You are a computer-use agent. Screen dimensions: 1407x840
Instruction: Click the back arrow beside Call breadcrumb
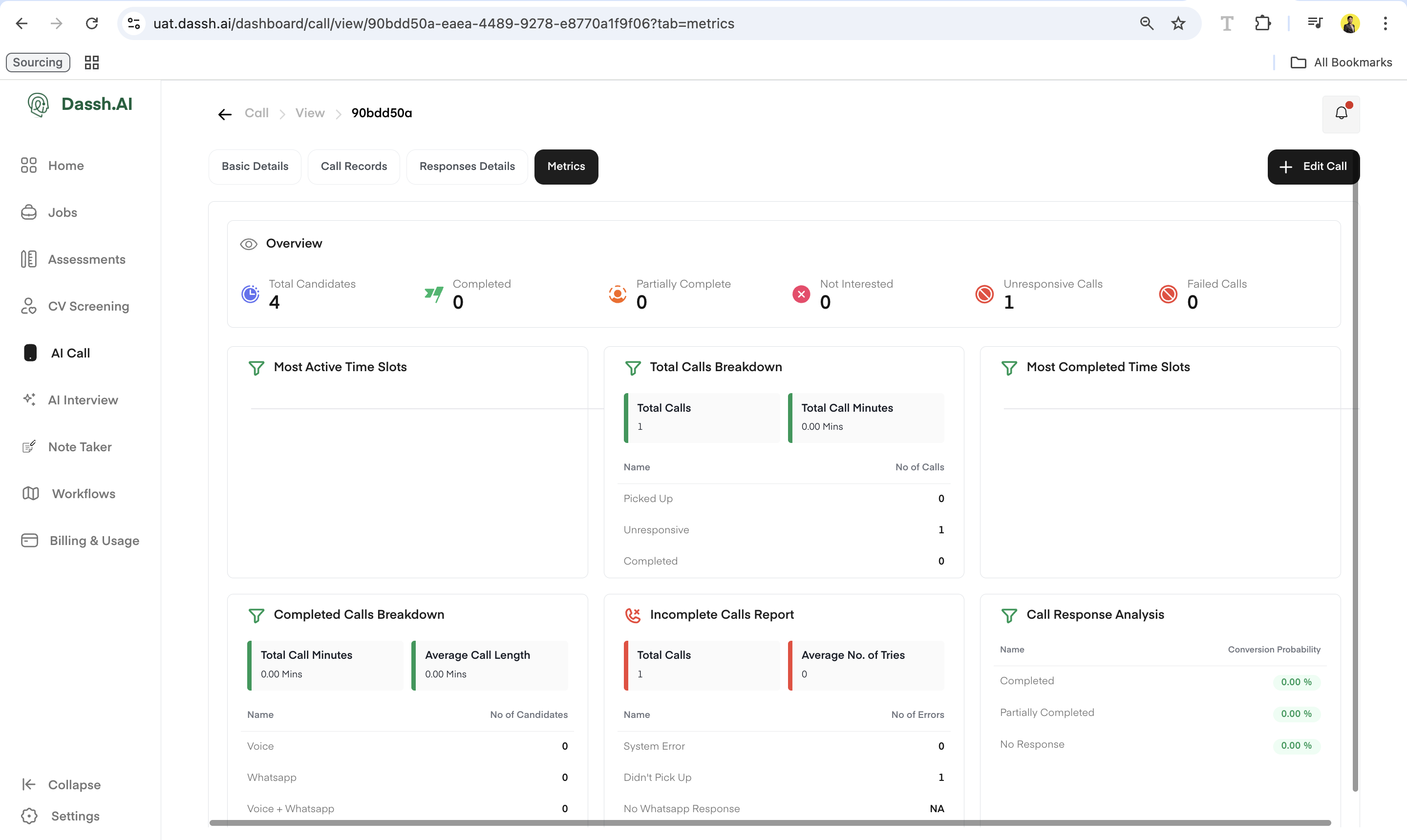click(225, 114)
